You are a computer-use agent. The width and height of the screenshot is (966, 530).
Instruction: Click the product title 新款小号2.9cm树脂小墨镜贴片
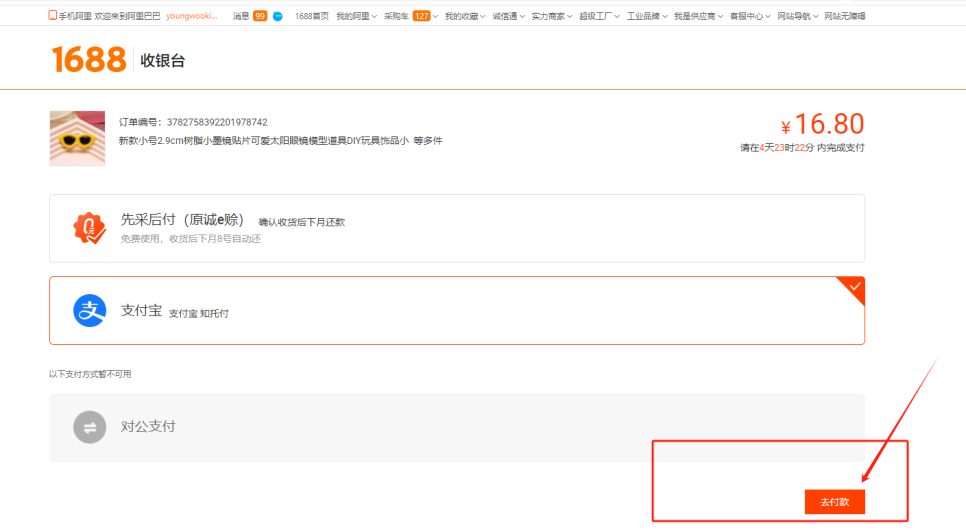264,141
